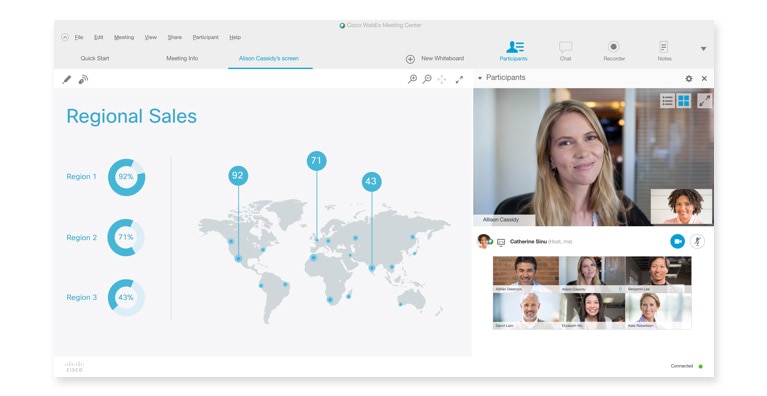Open the Notes panel
The width and height of the screenshot is (767, 396).
664,51
